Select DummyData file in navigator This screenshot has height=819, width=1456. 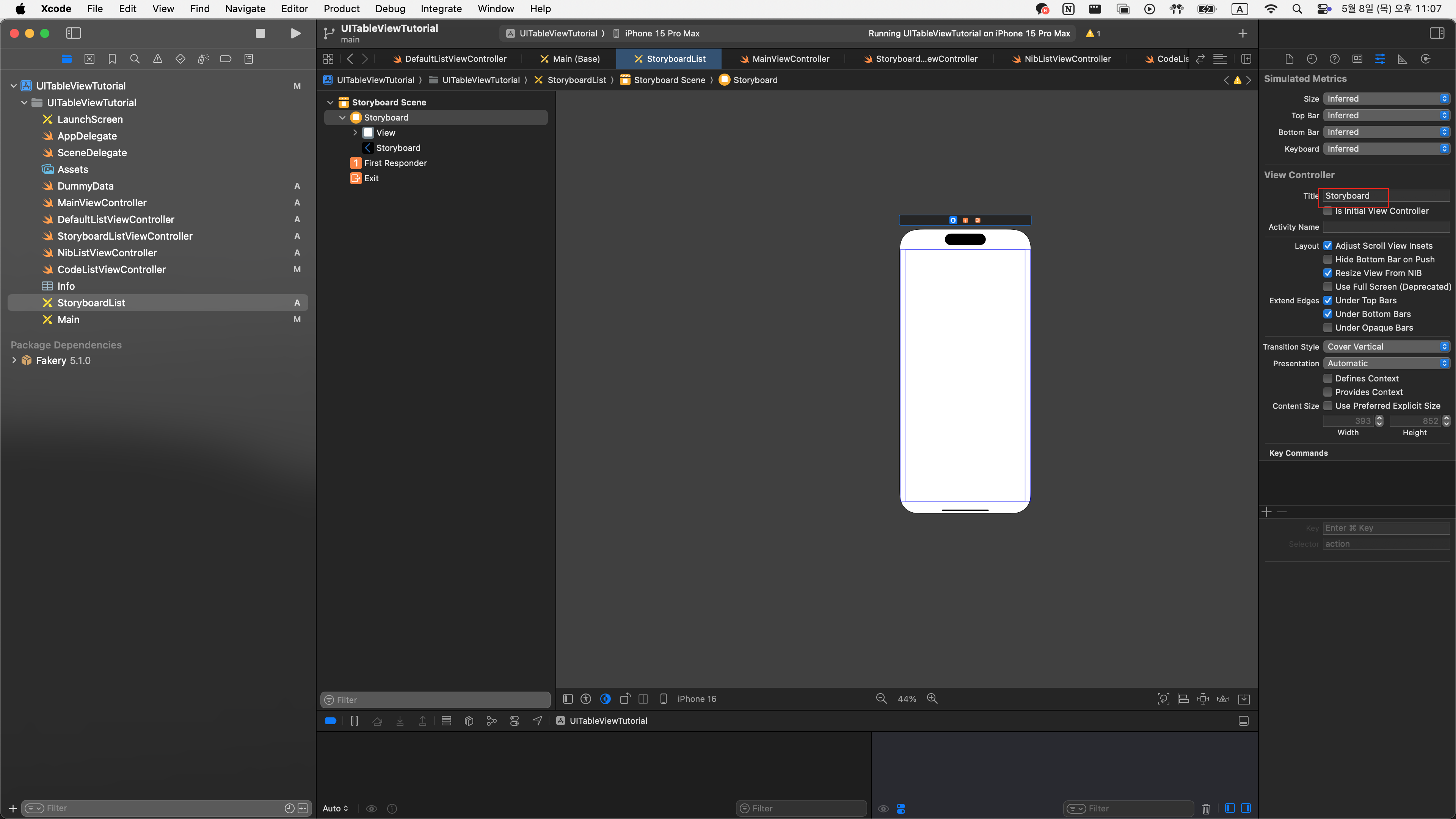pos(85,186)
